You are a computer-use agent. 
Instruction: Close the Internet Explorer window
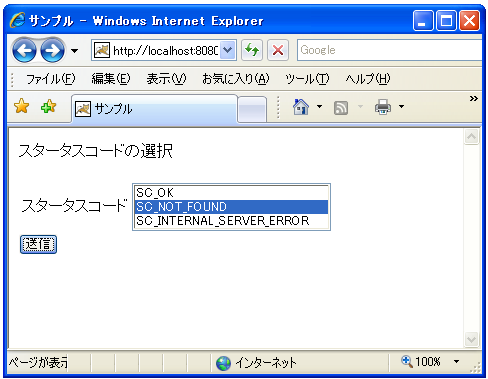click(x=469, y=21)
